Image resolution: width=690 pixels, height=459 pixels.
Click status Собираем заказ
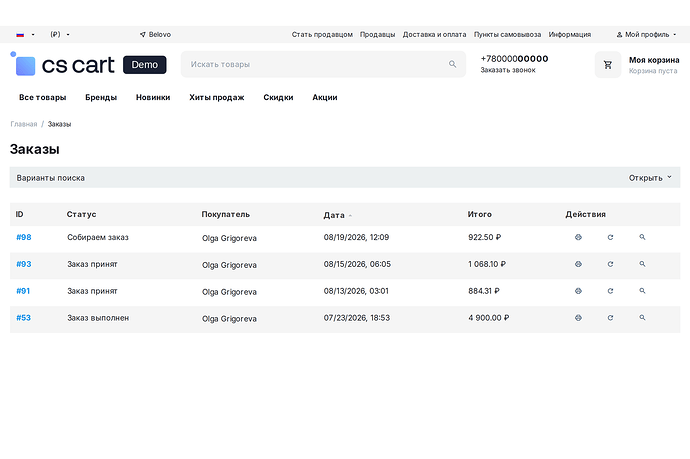click(98, 237)
